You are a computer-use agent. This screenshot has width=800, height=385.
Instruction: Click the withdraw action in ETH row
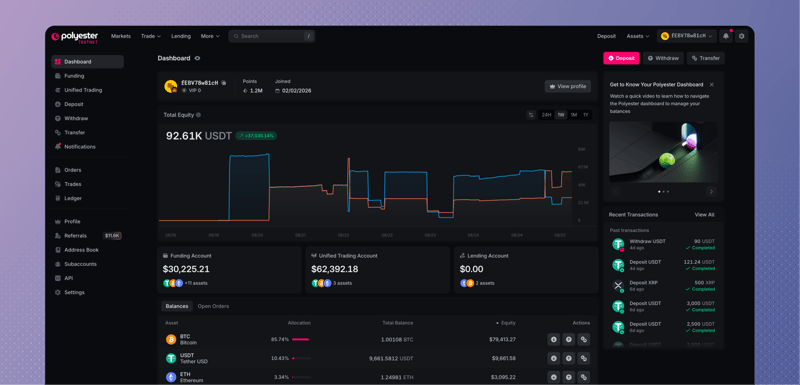pos(569,377)
